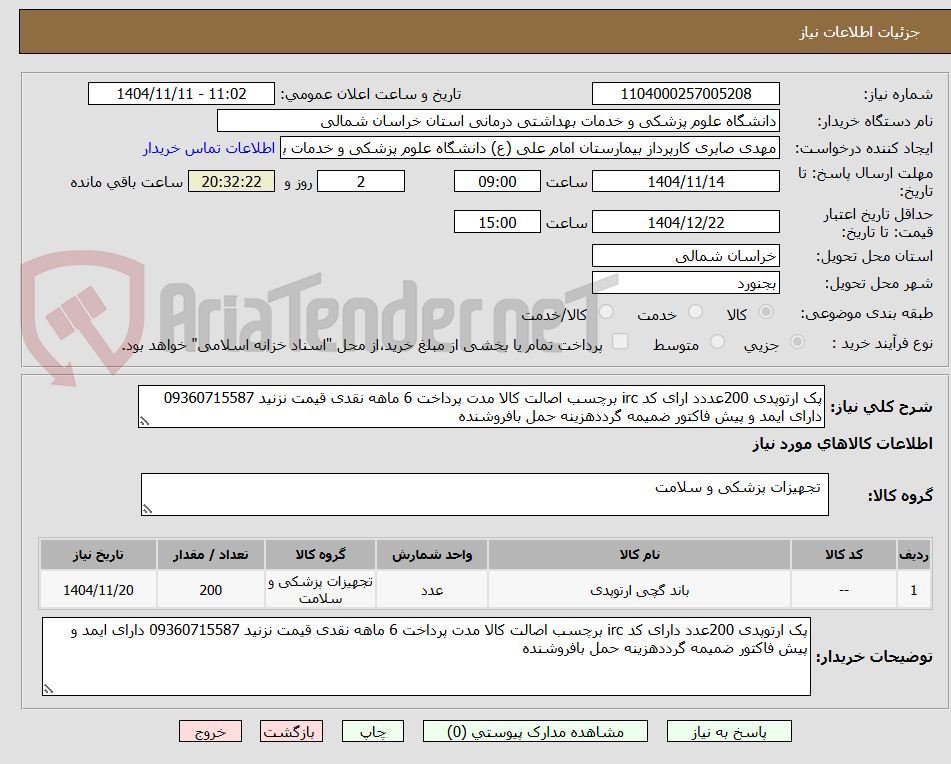Select the کالا/خدمت radio button
Image resolution: width=951 pixels, height=764 pixels.
point(606,312)
